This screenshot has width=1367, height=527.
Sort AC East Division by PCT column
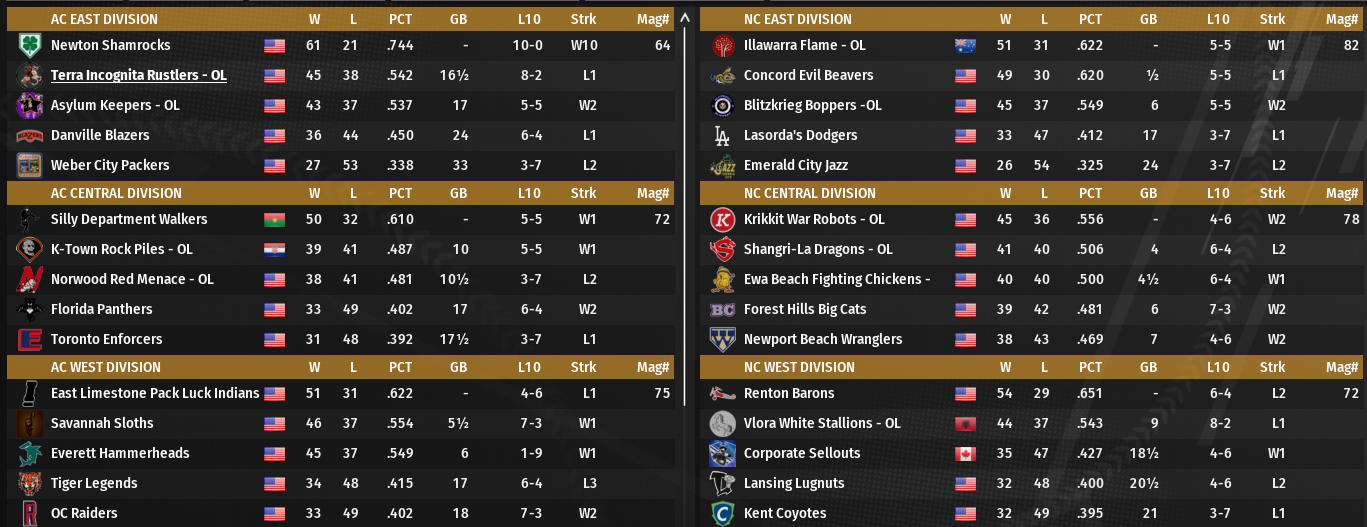click(x=400, y=19)
